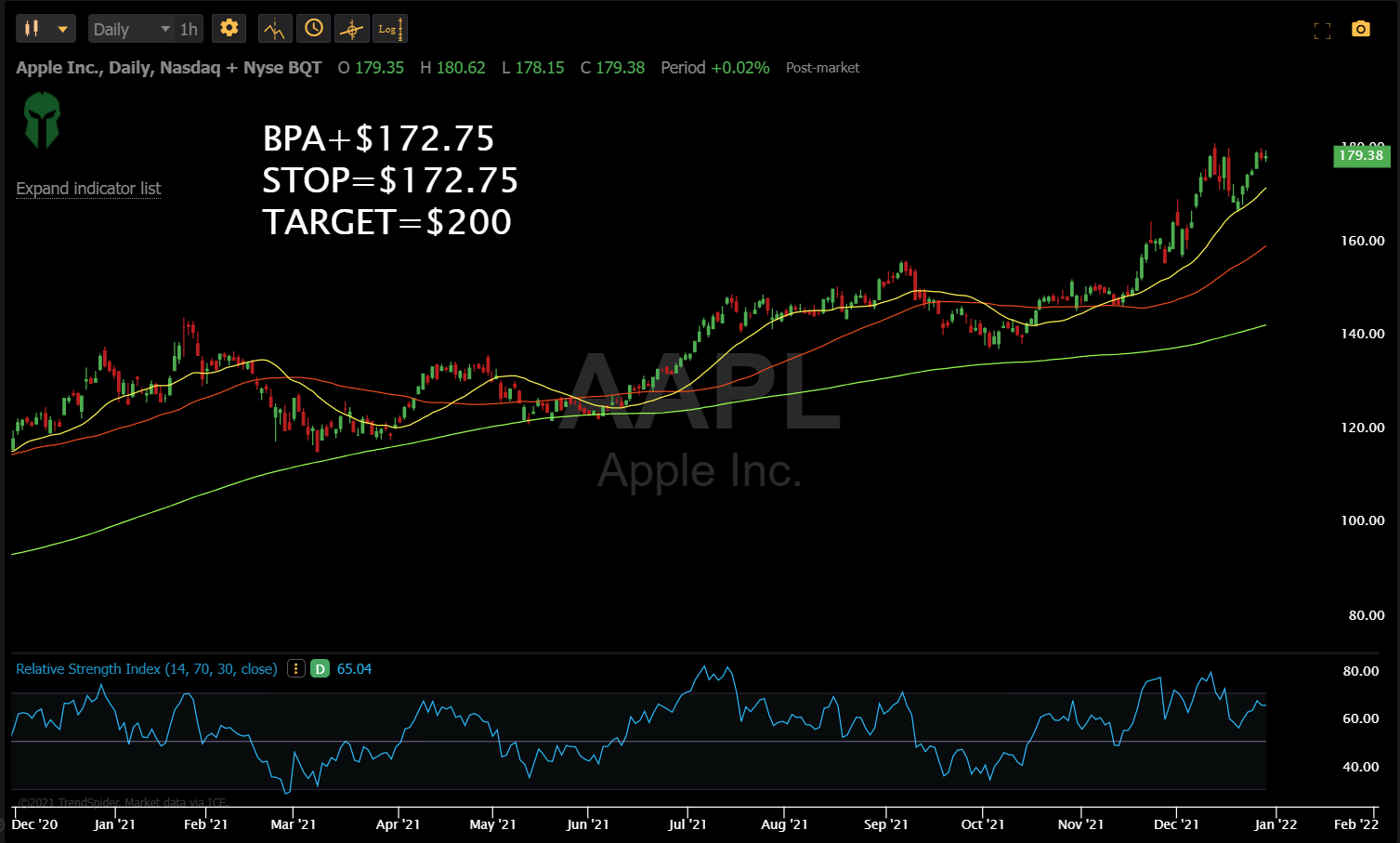Click the open price O 179.35
1400x843 pixels.
pyautogui.click(x=371, y=68)
